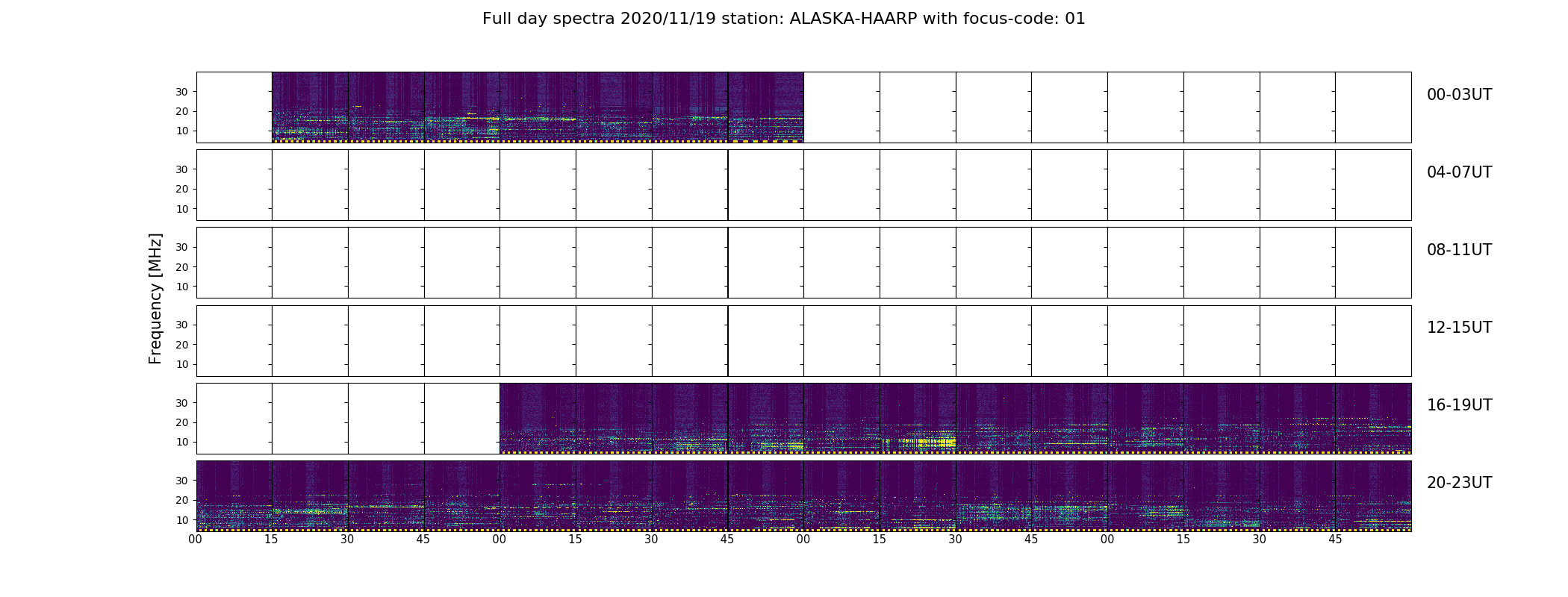This screenshot has height=597, width=1568.
Task: Select the 10 MHz tick in the 12-15UT row
Action: [181, 364]
